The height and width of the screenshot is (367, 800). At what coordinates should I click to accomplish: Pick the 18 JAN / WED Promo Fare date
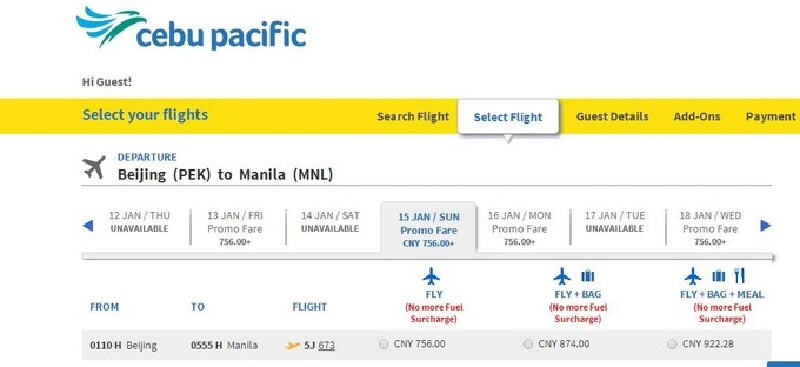click(x=710, y=228)
